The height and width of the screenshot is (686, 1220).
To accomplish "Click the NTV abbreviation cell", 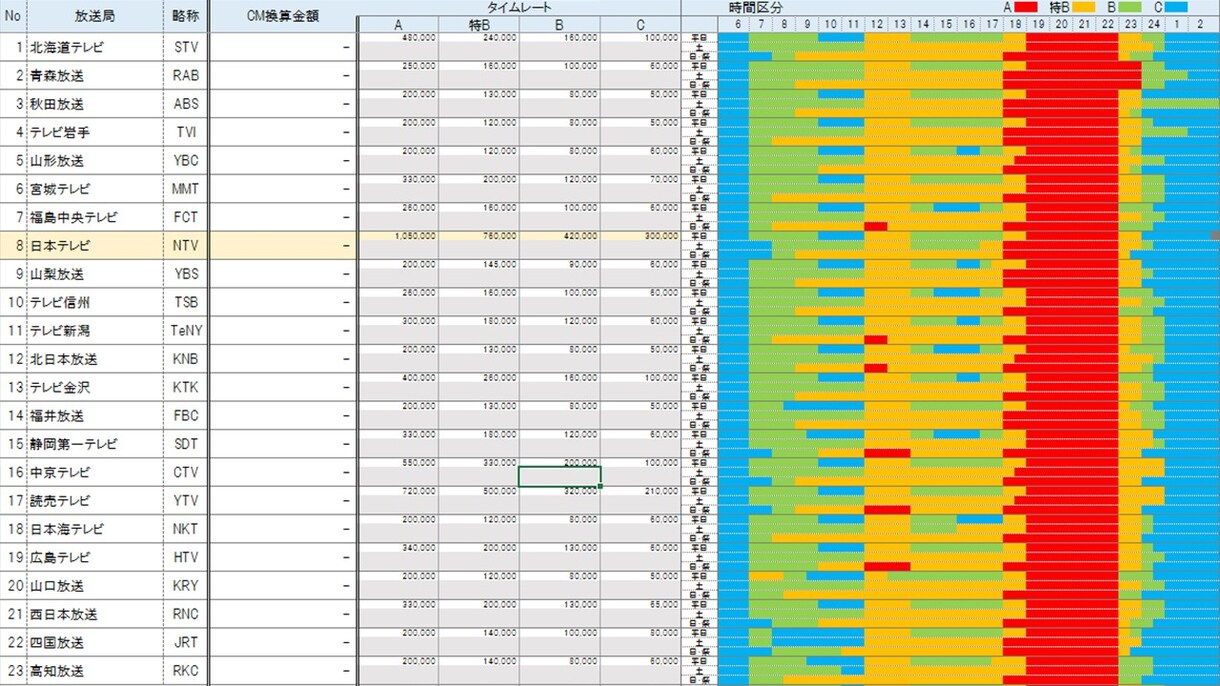I will click(x=185, y=245).
